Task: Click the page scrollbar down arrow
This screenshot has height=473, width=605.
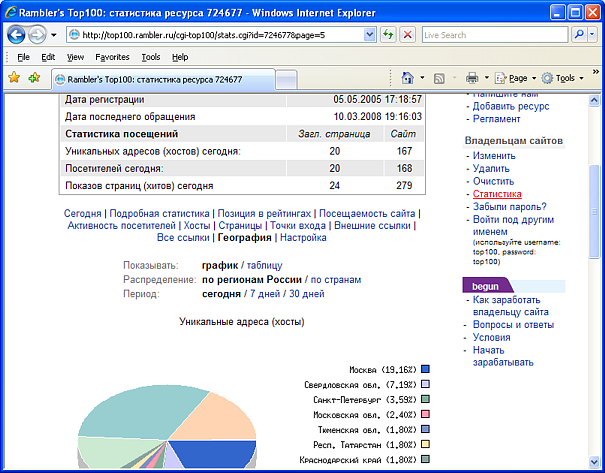Action: pos(594,461)
